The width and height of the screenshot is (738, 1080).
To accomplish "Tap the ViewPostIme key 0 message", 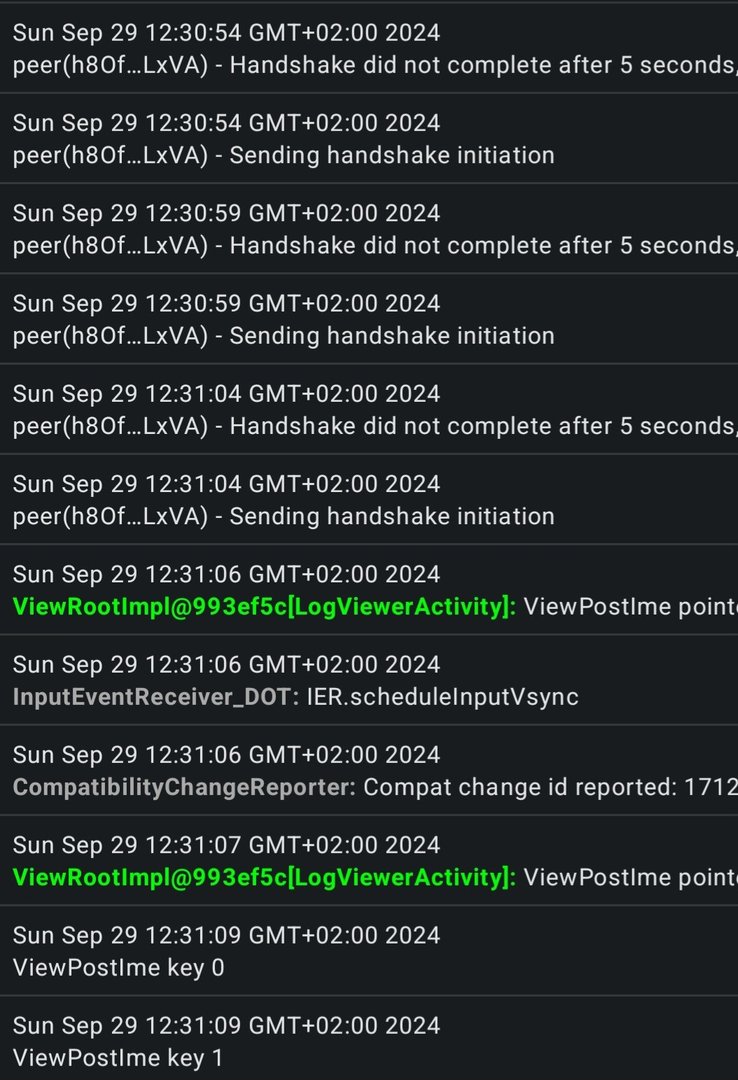I will tap(118, 967).
